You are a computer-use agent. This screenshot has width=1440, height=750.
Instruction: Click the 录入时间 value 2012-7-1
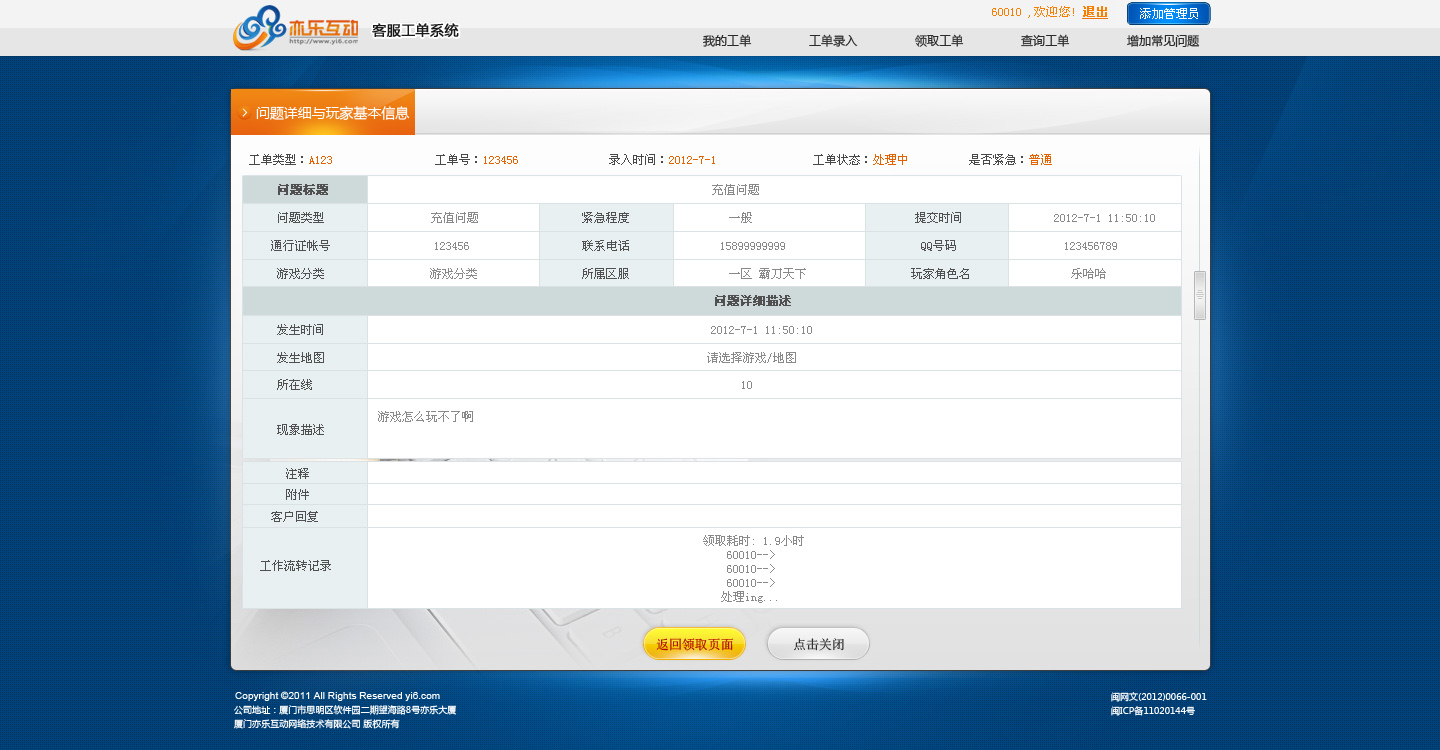(x=692, y=160)
